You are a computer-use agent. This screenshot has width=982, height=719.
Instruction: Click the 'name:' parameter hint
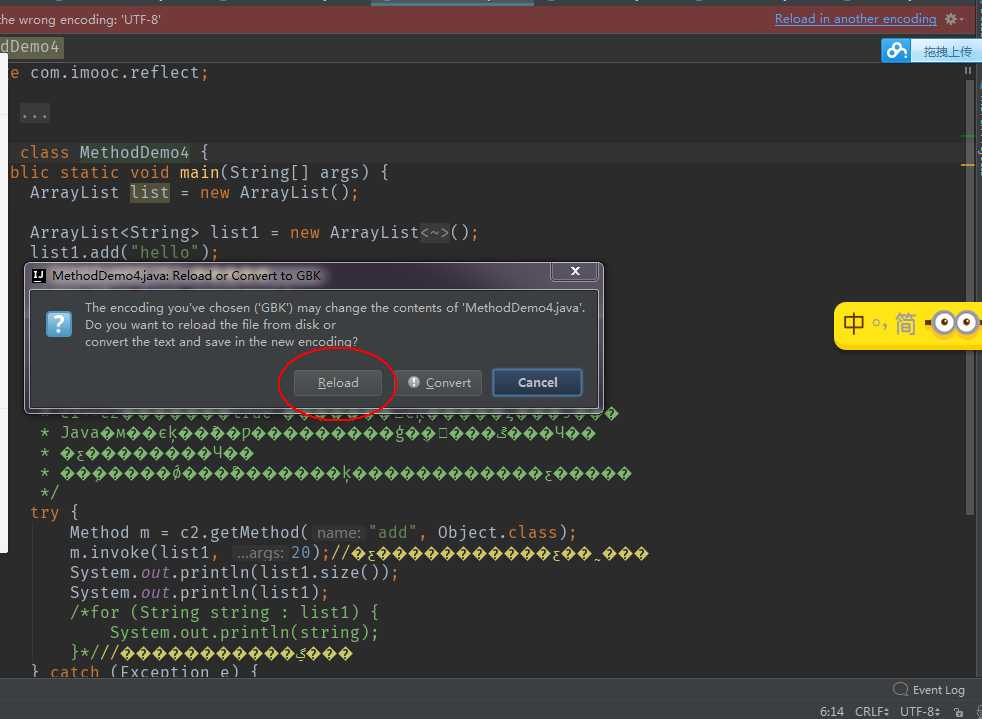(x=339, y=533)
